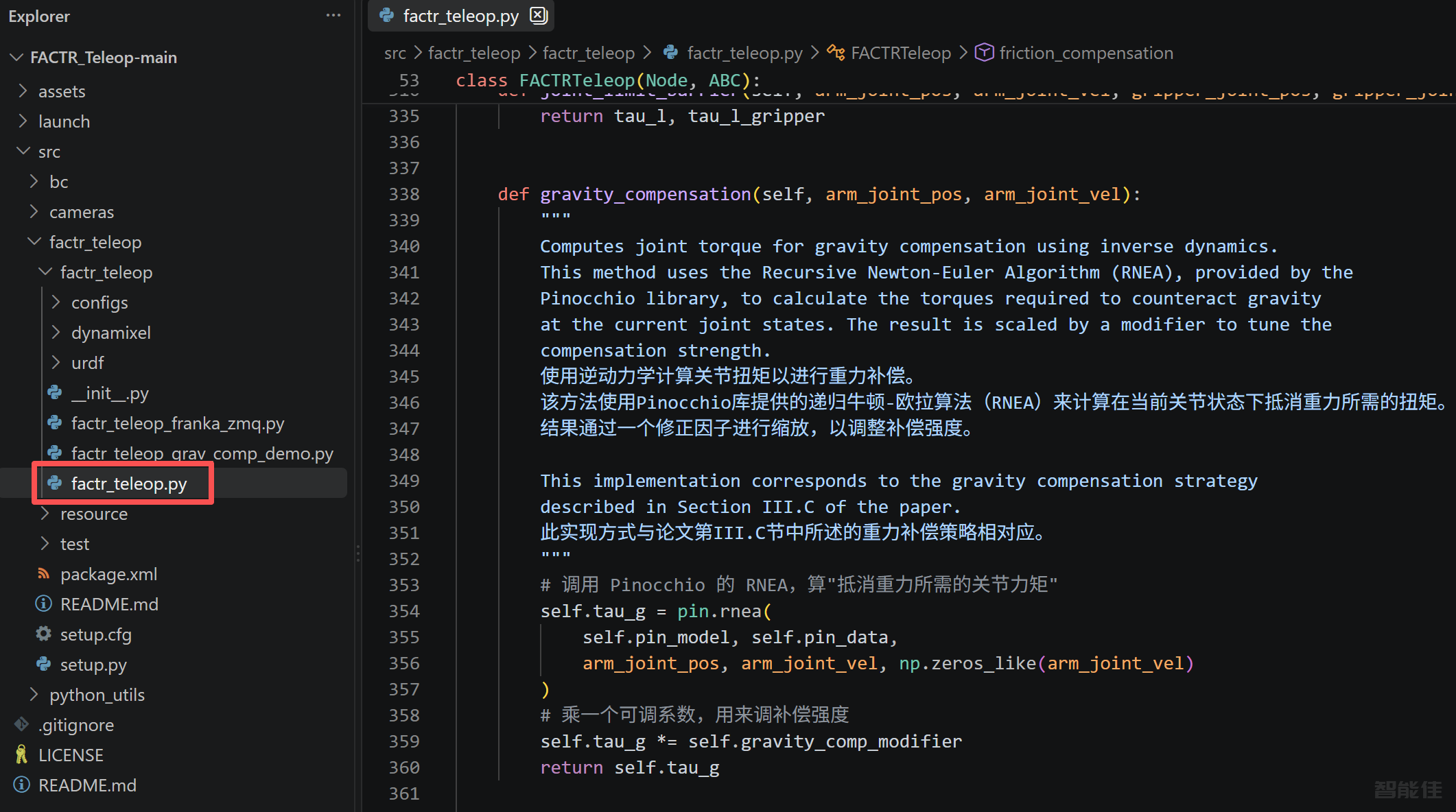This screenshot has width=1456, height=812.
Task: Open setup.cfg file
Action: click(96, 634)
